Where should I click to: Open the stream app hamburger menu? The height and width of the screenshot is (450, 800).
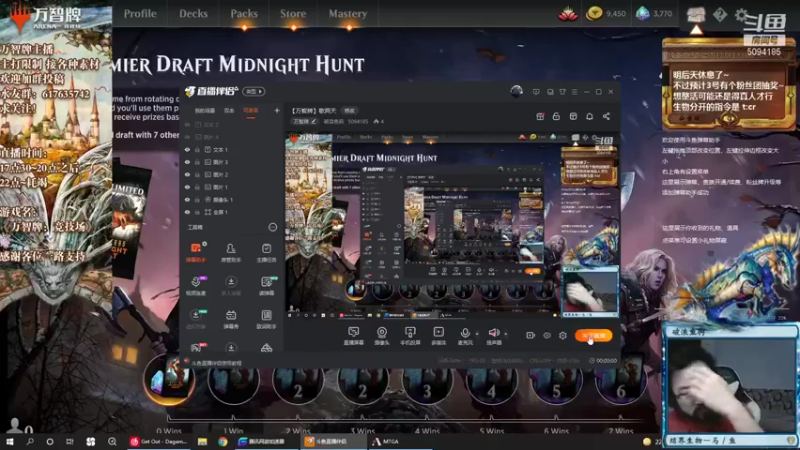pyautogui.click(x=574, y=92)
